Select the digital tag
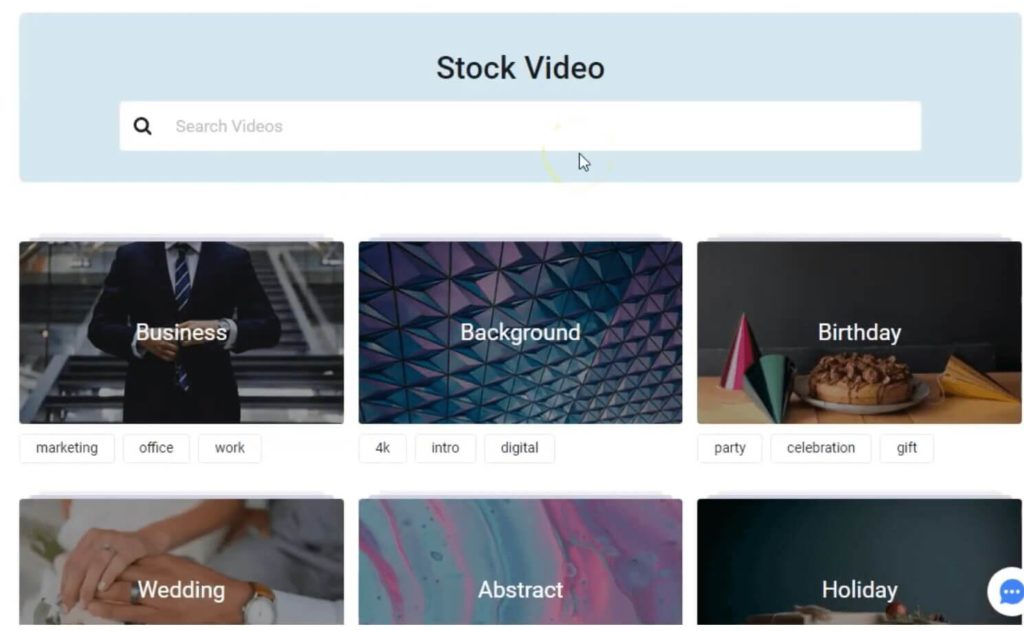Screen dimensions: 1024x631 click(x=520, y=448)
